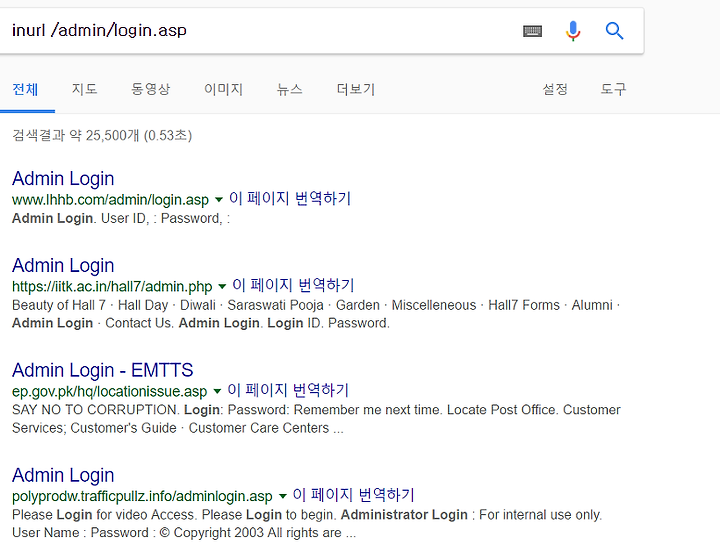The image size is (720, 552).
Task: Open 설정 settings menu
Action: 555,89
